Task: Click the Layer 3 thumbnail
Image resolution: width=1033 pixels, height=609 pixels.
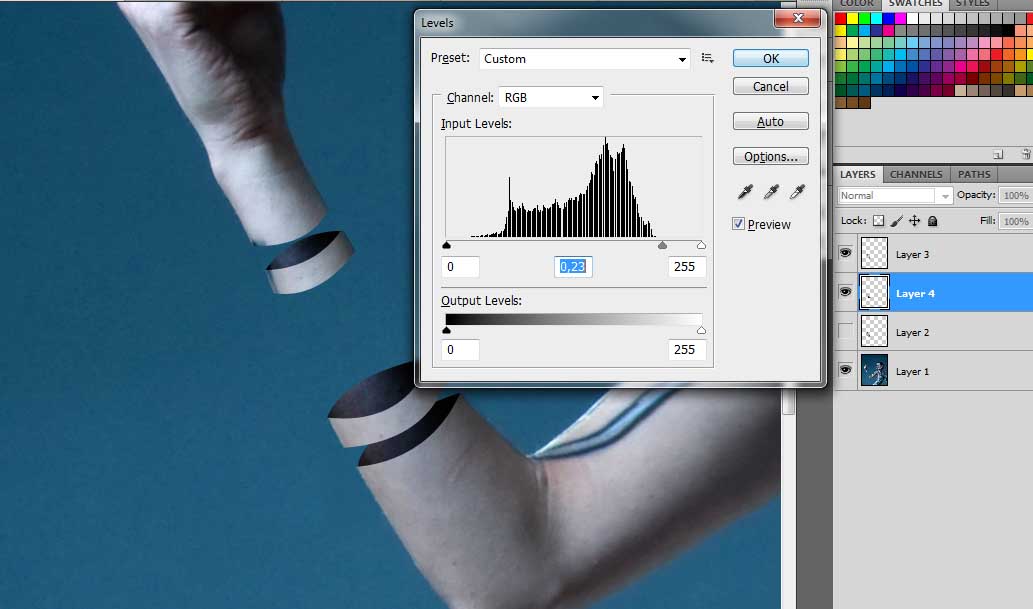Action: [x=874, y=254]
